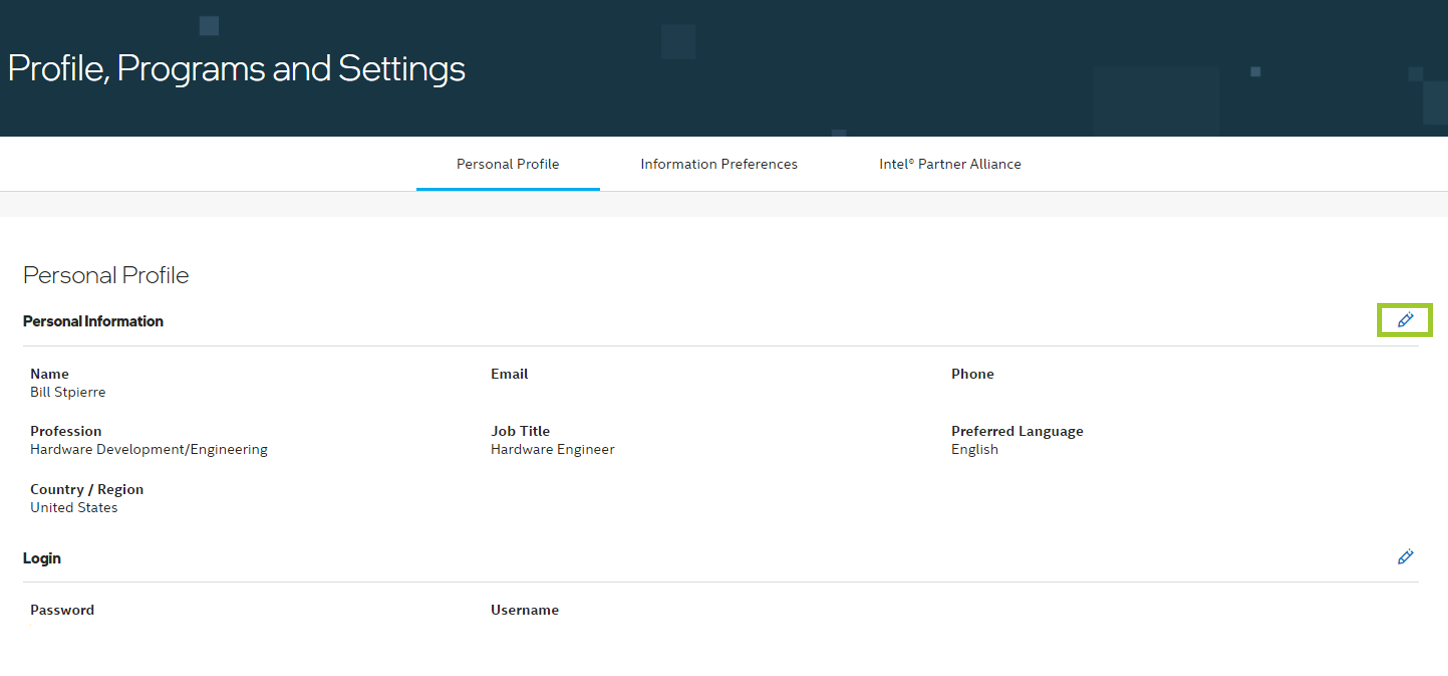Switch to the Personal Profile tab
Screen dimensions: 1448x676
pyautogui.click(x=507, y=164)
